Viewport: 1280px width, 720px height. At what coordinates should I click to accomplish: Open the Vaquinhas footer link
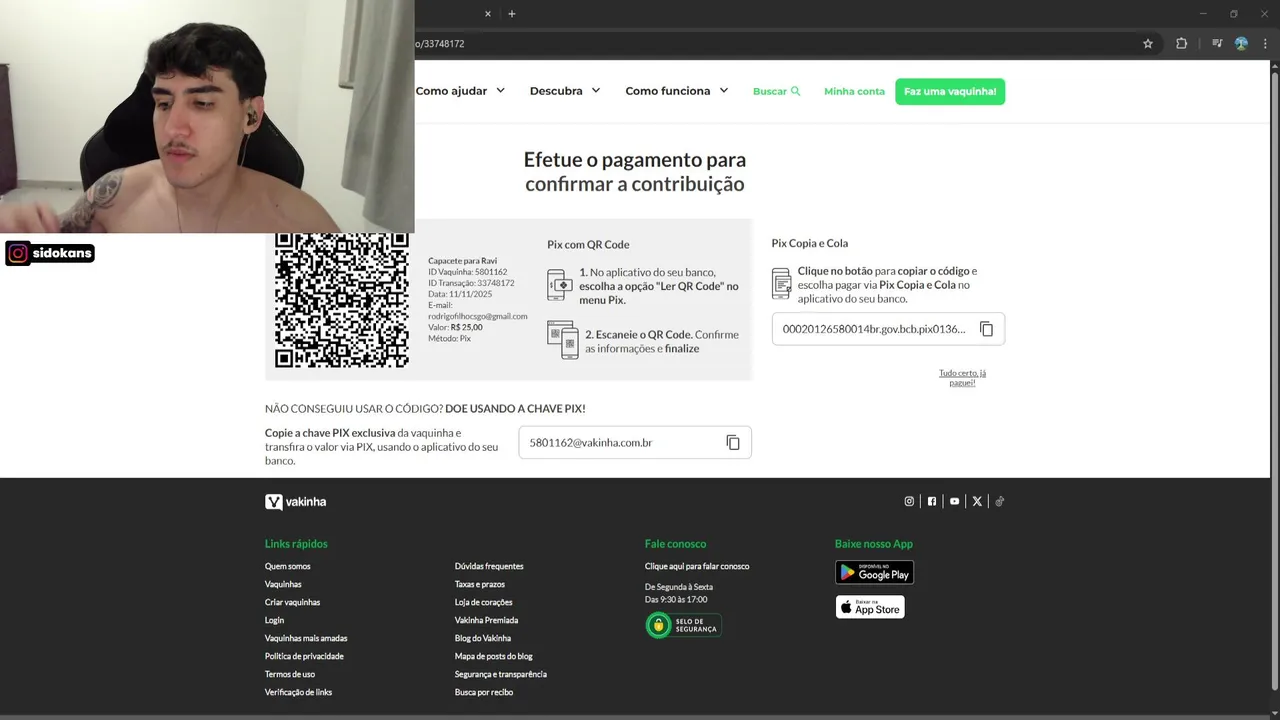(x=283, y=584)
